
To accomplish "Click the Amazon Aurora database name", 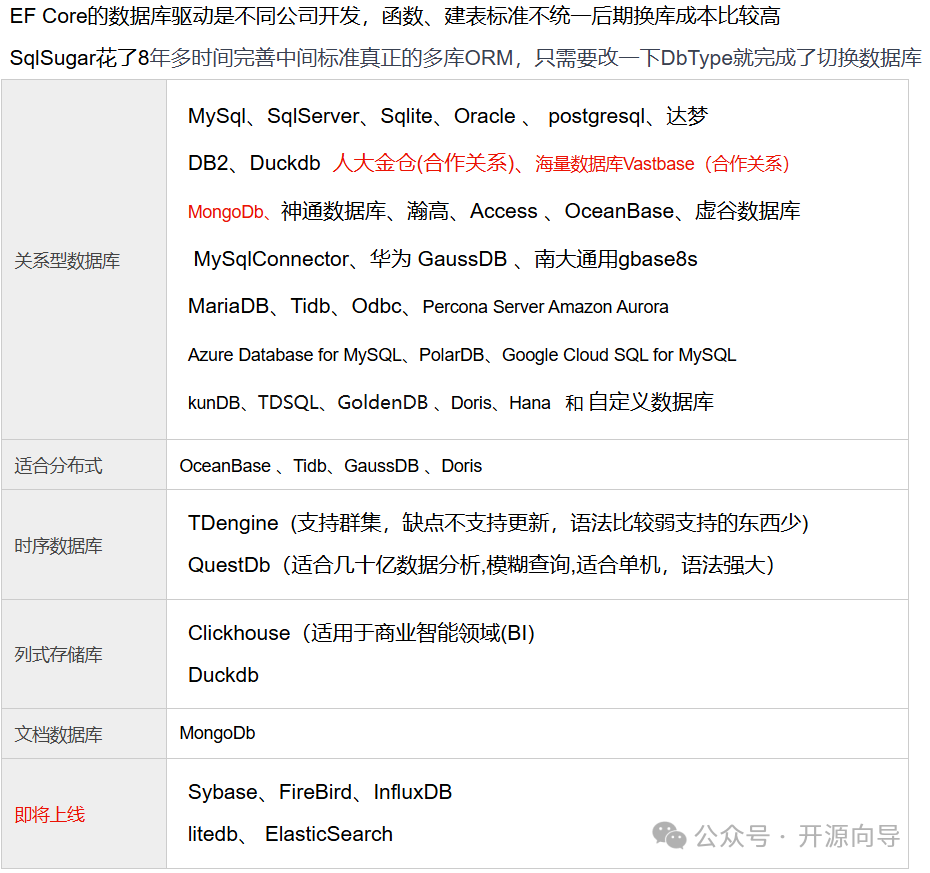I will [x=619, y=307].
